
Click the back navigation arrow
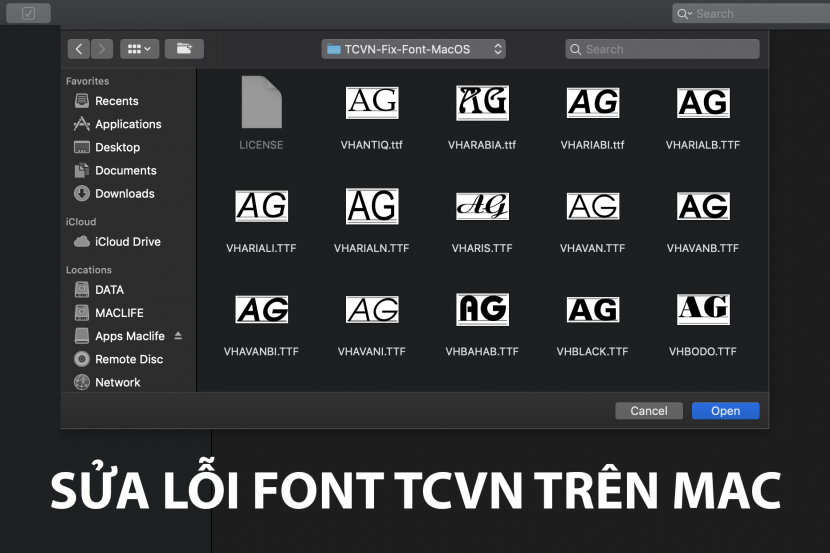coord(79,49)
